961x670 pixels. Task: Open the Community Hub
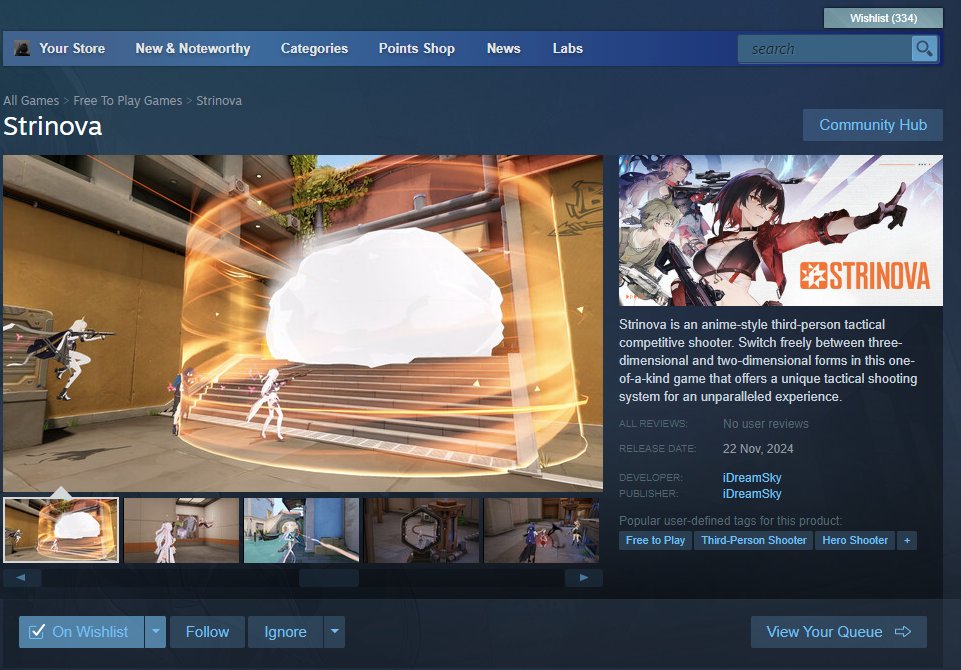point(873,125)
